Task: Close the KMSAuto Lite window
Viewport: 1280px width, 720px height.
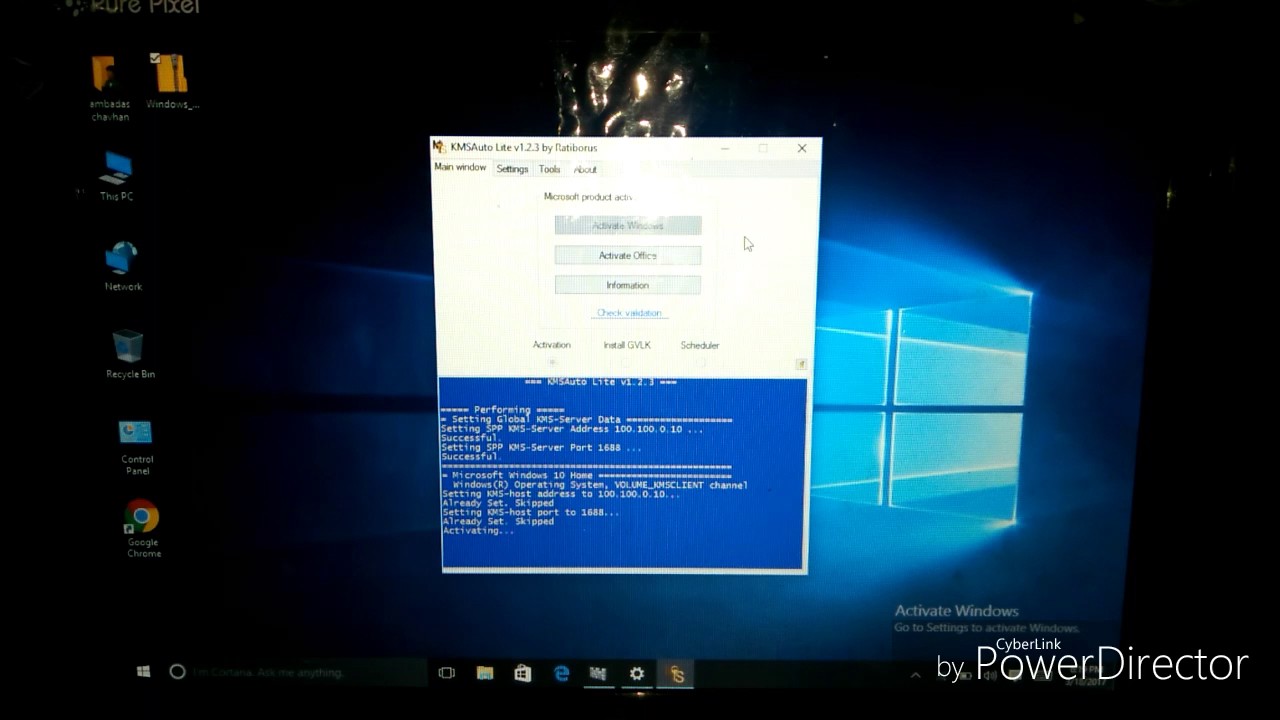Action: [x=802, y=148]
